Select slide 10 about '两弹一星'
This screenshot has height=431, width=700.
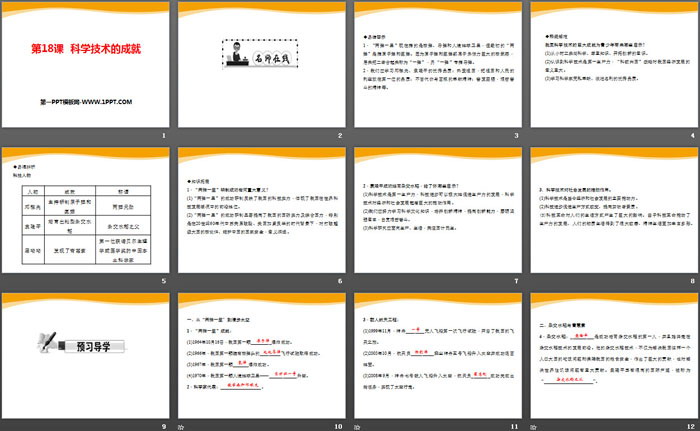pyautogui.click(x=262, y=352)
